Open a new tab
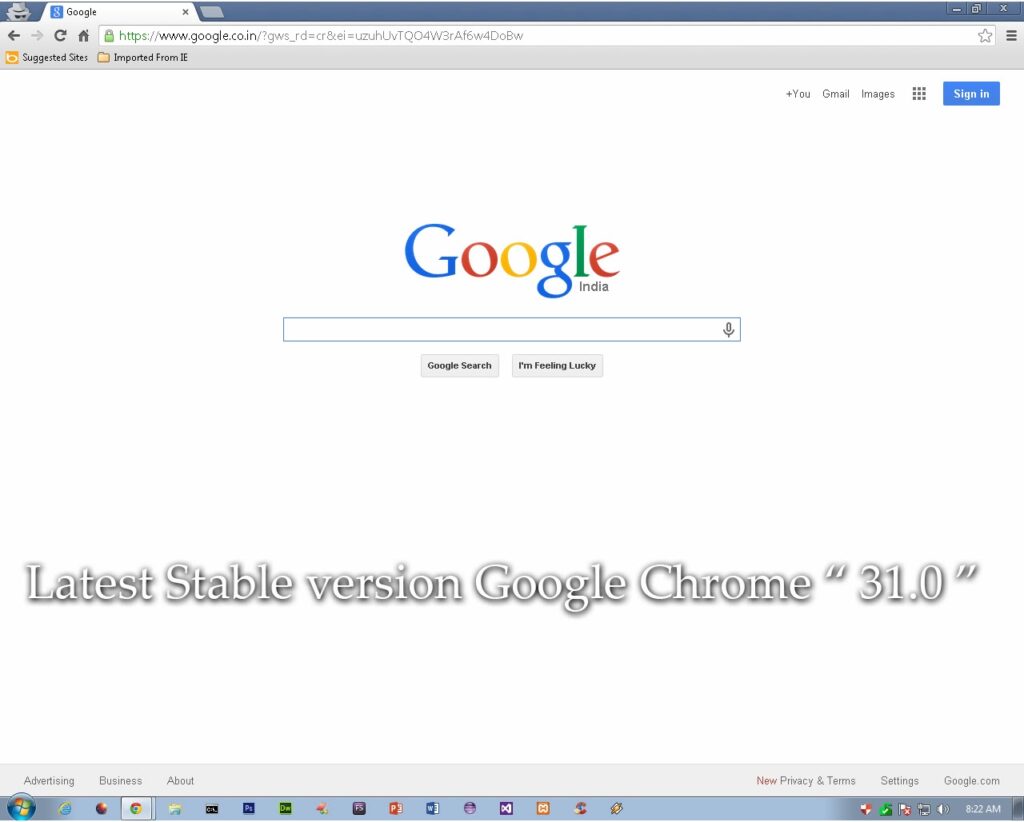1024x822 pixels. [212, 12]
